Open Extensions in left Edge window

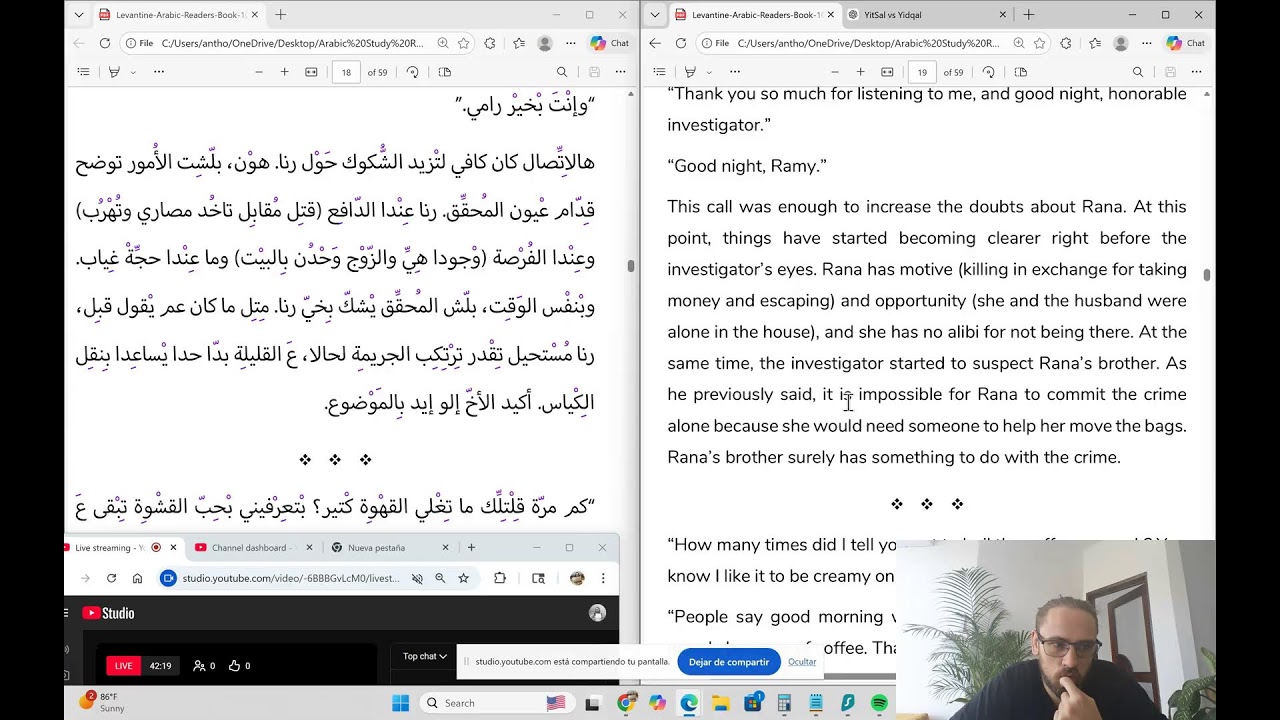point(490,43)
